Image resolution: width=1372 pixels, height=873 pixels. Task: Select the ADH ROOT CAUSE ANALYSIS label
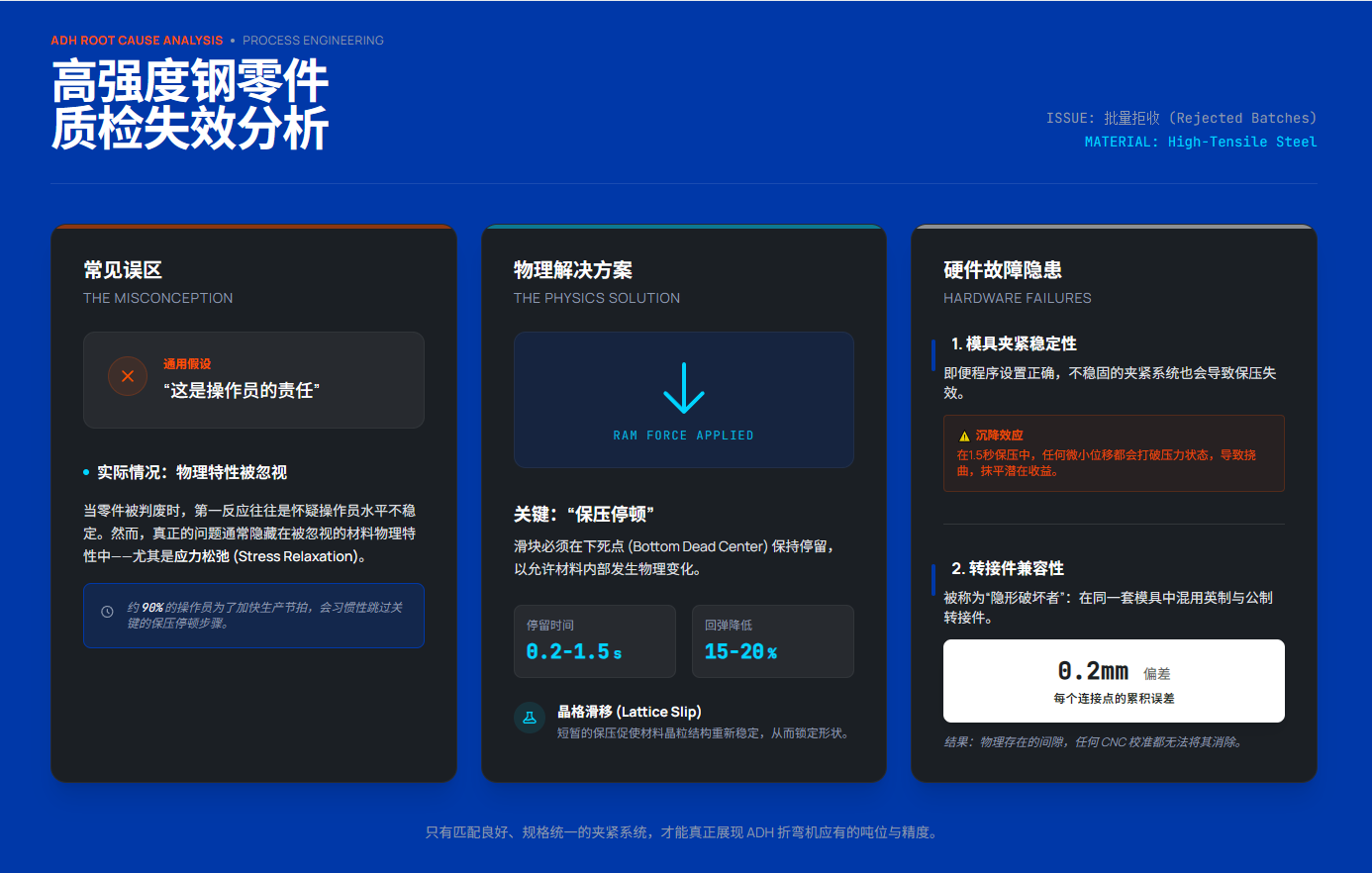click(x=137, y=41)
